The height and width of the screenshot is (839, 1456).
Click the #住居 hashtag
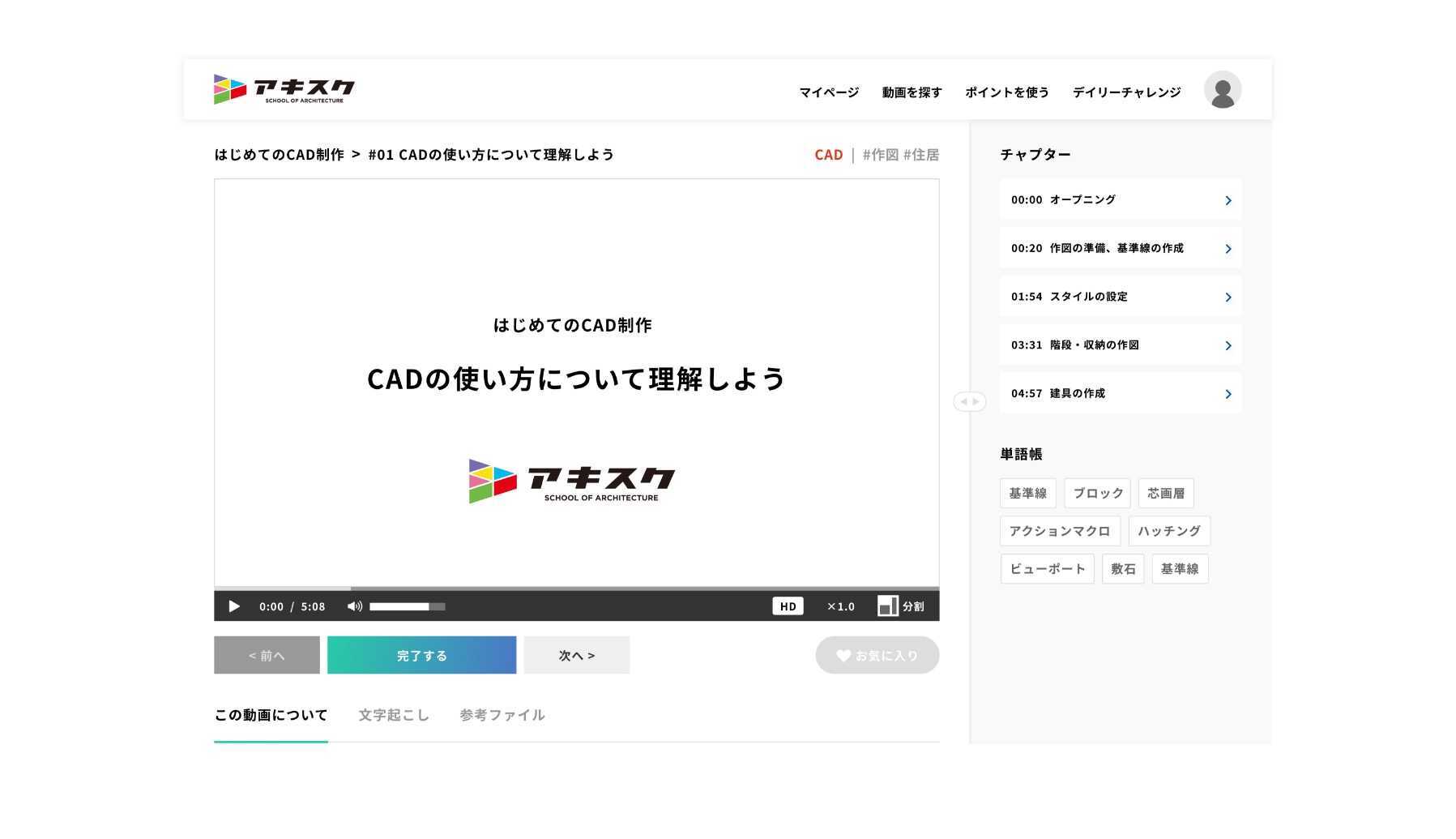[920, 155]
